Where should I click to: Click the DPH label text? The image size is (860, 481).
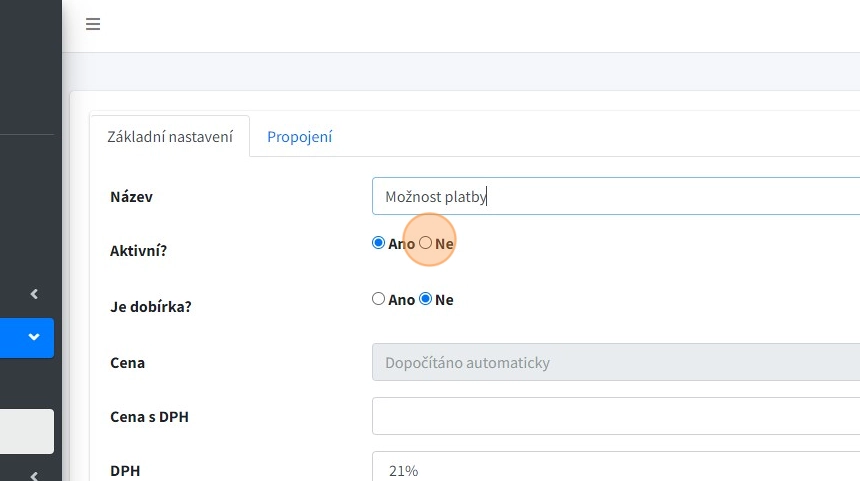pyautogui.click(x=125, y=471)
